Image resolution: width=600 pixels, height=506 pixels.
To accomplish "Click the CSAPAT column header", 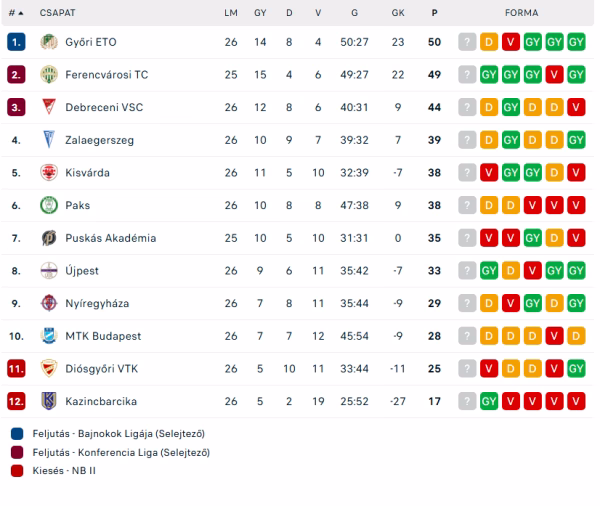I will point(57,13).
